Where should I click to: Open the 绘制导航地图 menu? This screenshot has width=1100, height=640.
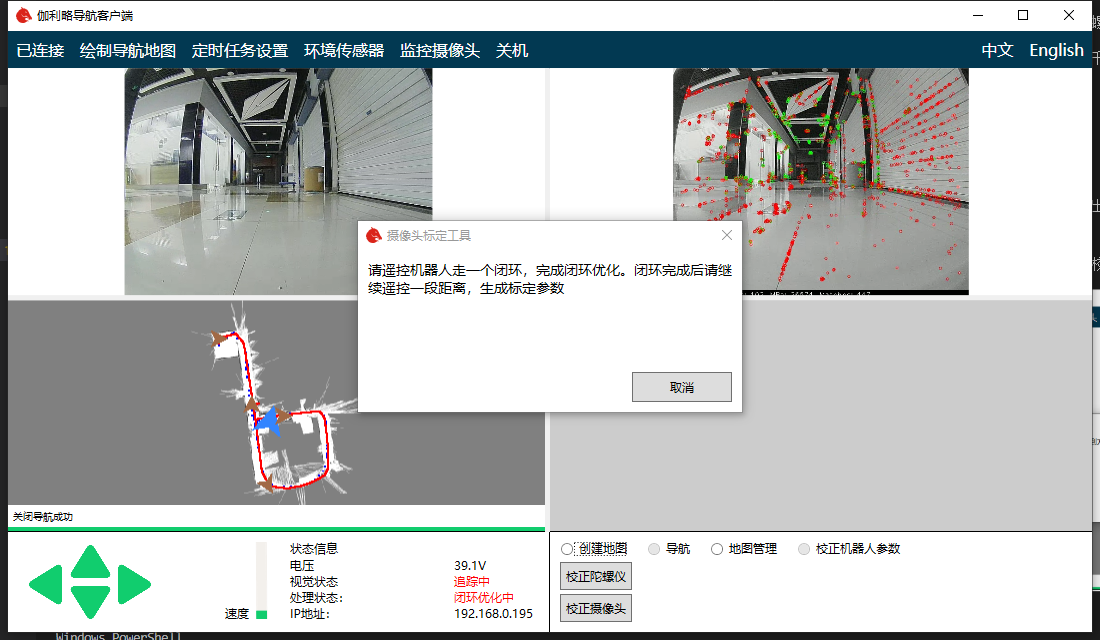tap(128, 51)
